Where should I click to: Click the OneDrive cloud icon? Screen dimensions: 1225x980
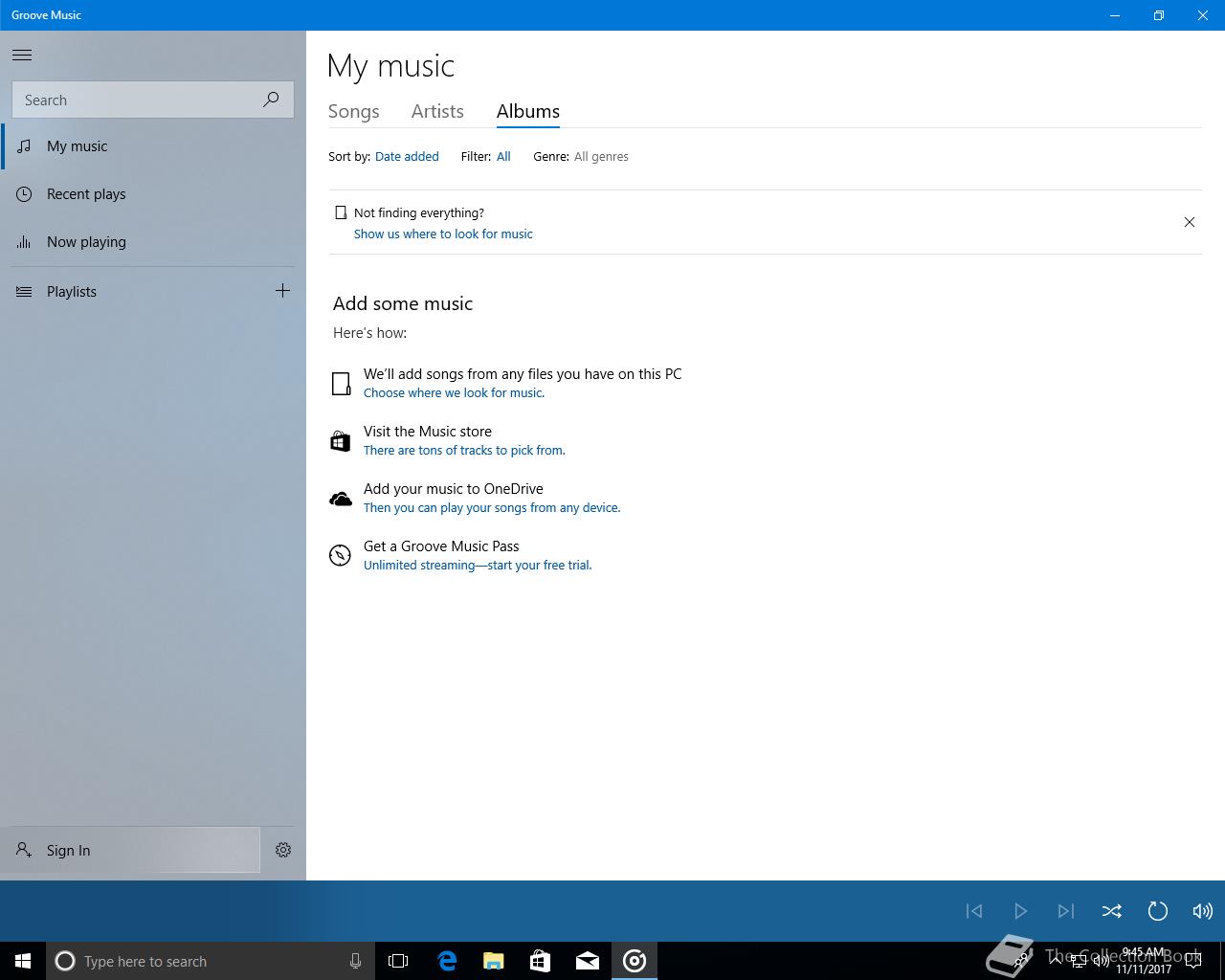341,499
